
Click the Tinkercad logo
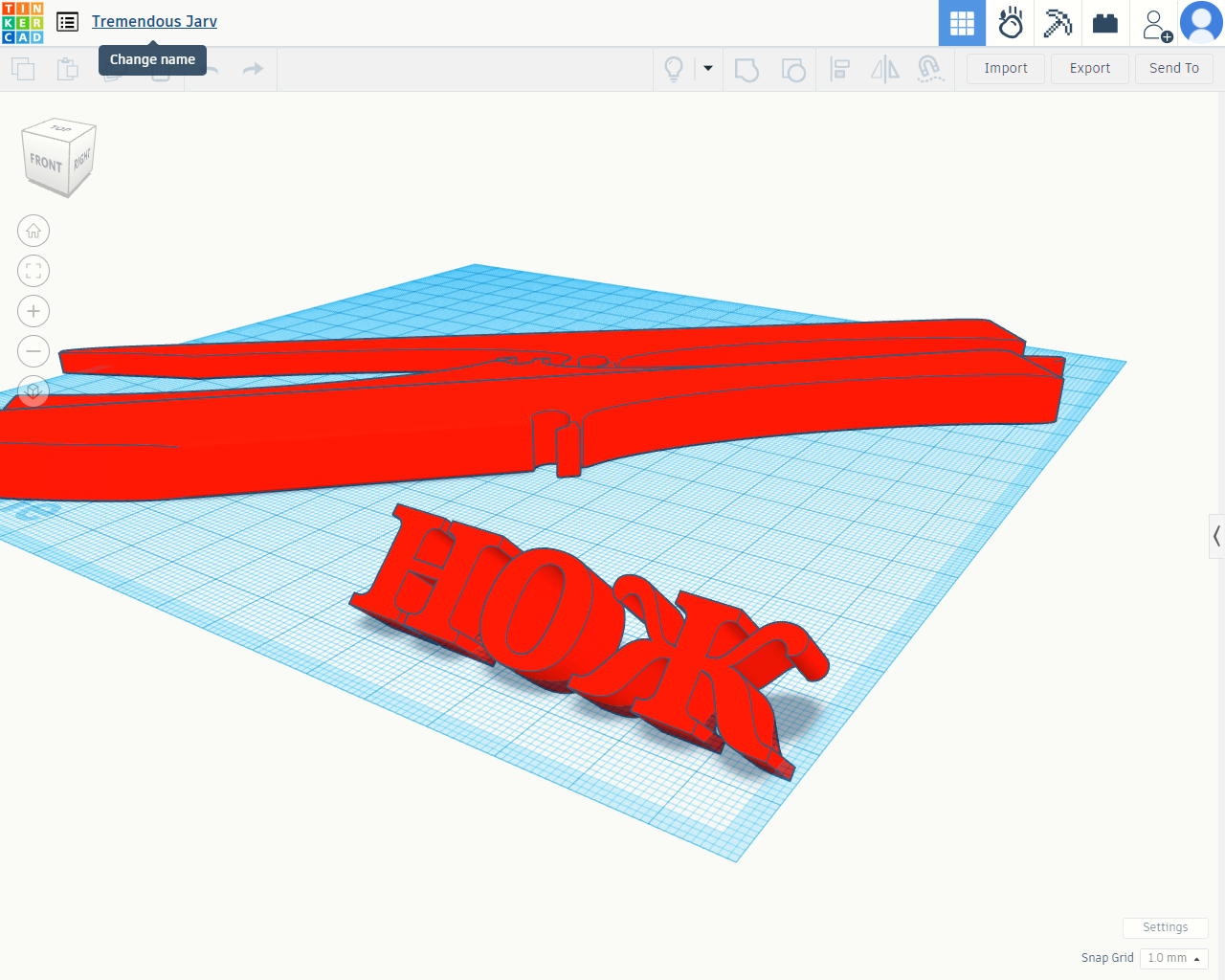[x=23, y=23]
